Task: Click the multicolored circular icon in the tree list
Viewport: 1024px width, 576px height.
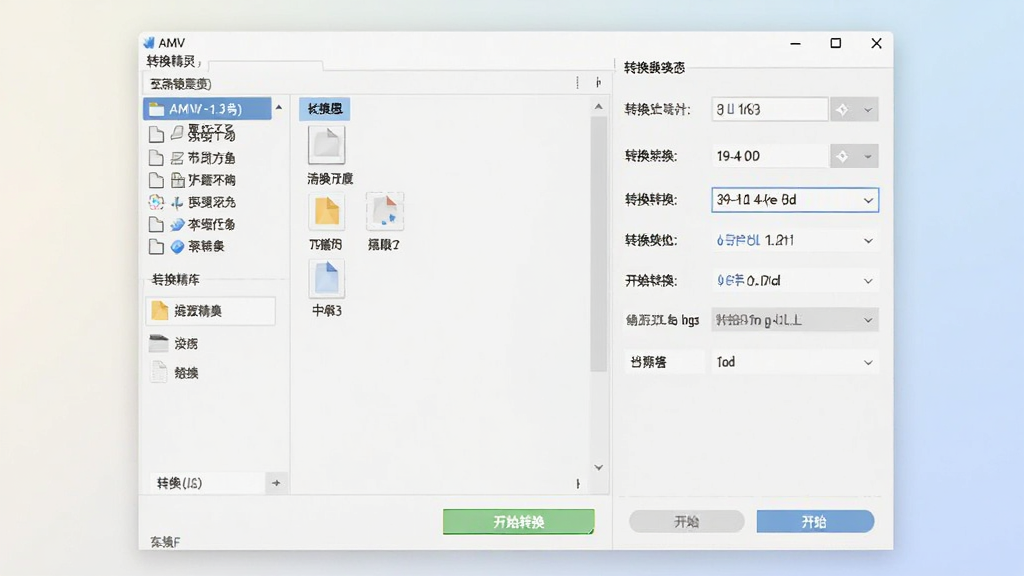Action: coord(156,202)
